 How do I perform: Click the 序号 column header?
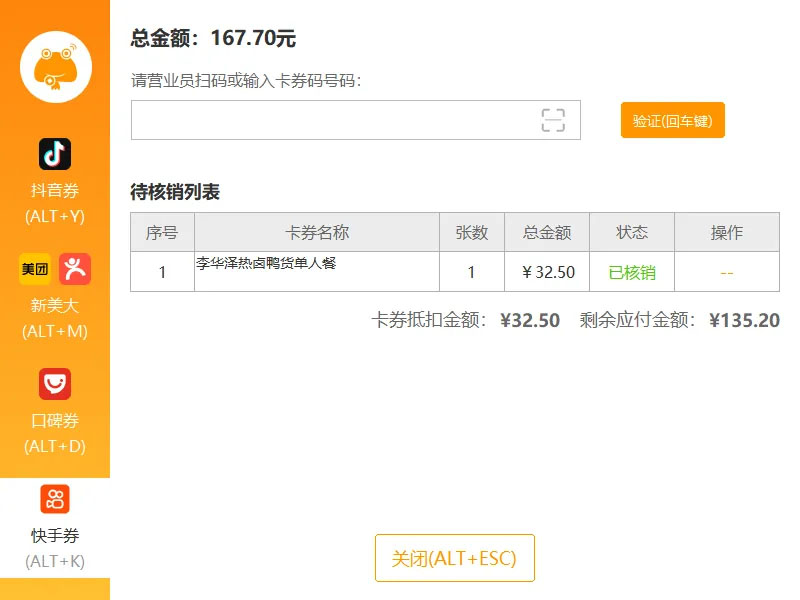(162, 232)
